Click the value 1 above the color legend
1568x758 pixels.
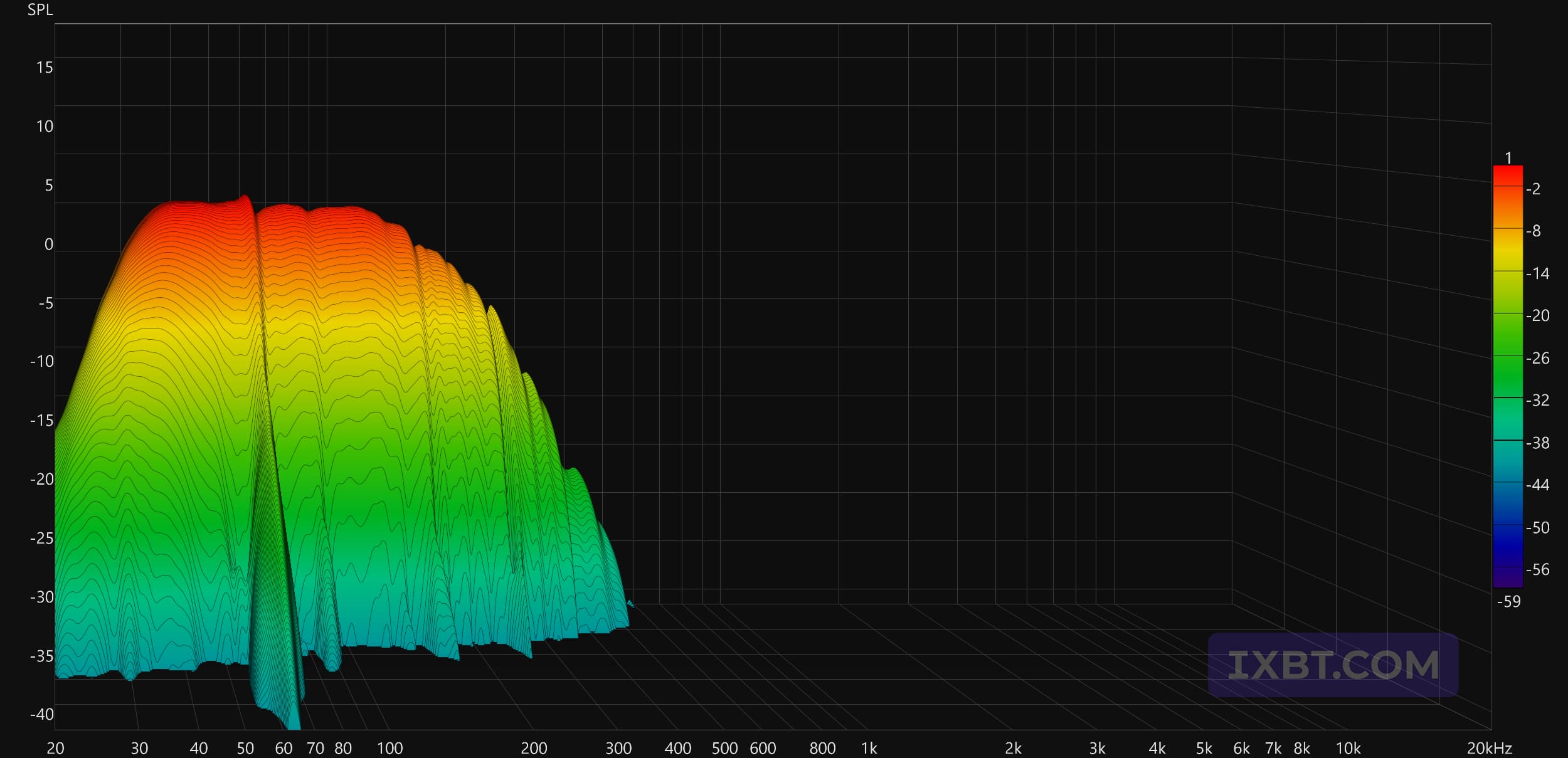(1508, 158)
